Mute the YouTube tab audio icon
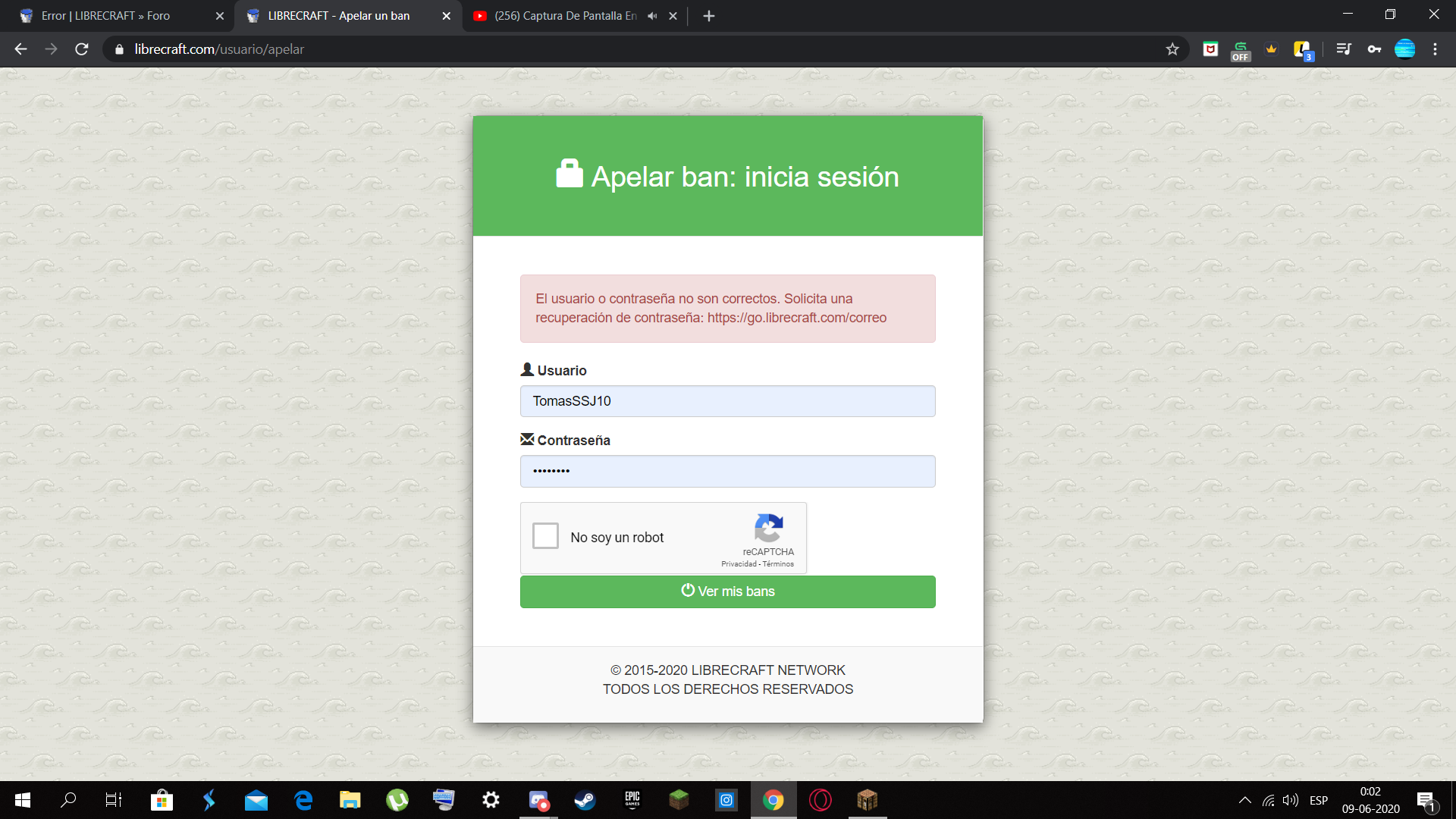This screenshot has height=819, width=1456. 652,16
